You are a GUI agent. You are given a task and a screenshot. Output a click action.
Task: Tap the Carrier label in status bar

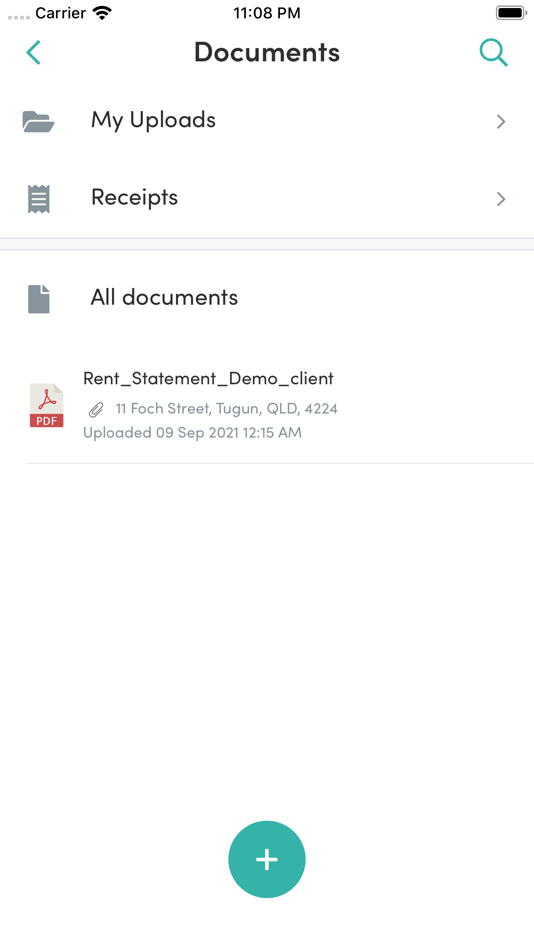[x=61, y=13]
